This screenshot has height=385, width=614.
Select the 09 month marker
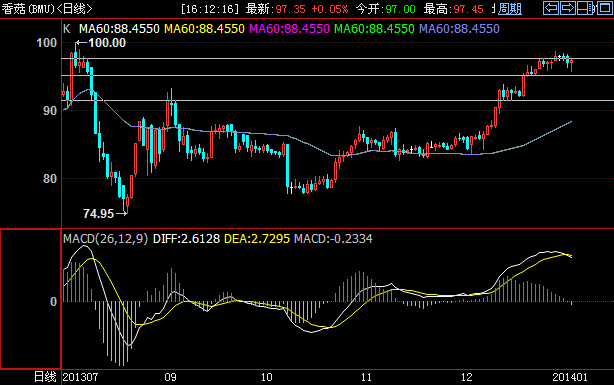170,377
